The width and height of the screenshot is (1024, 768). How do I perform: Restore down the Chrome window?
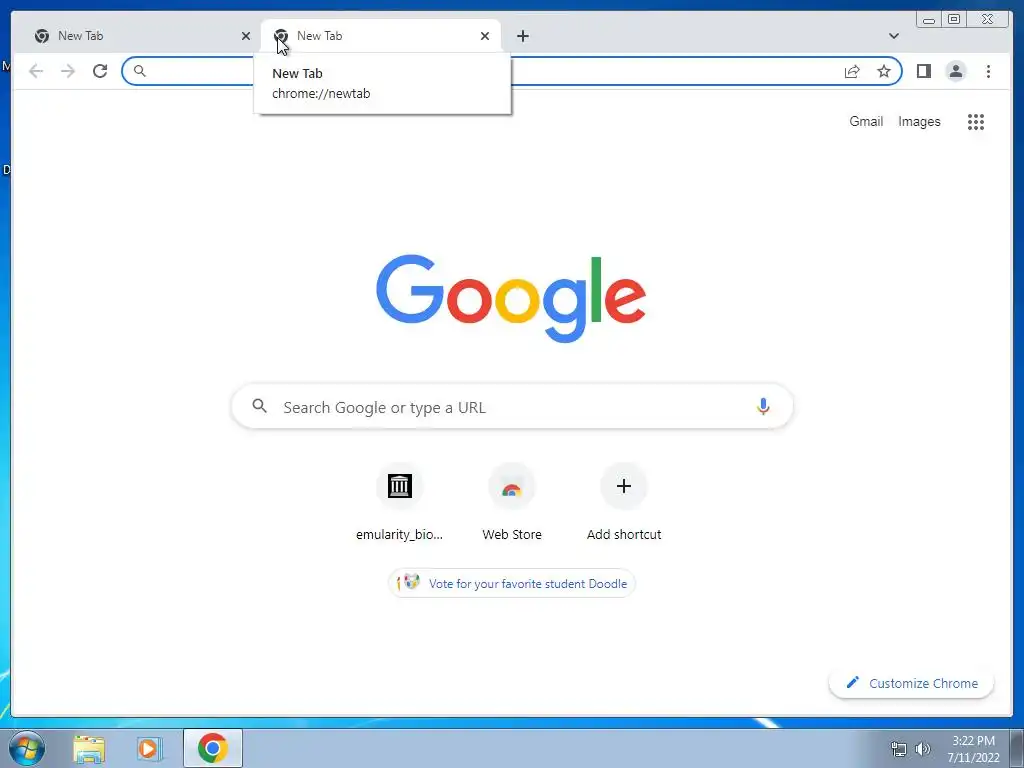[x=953, y=20]
